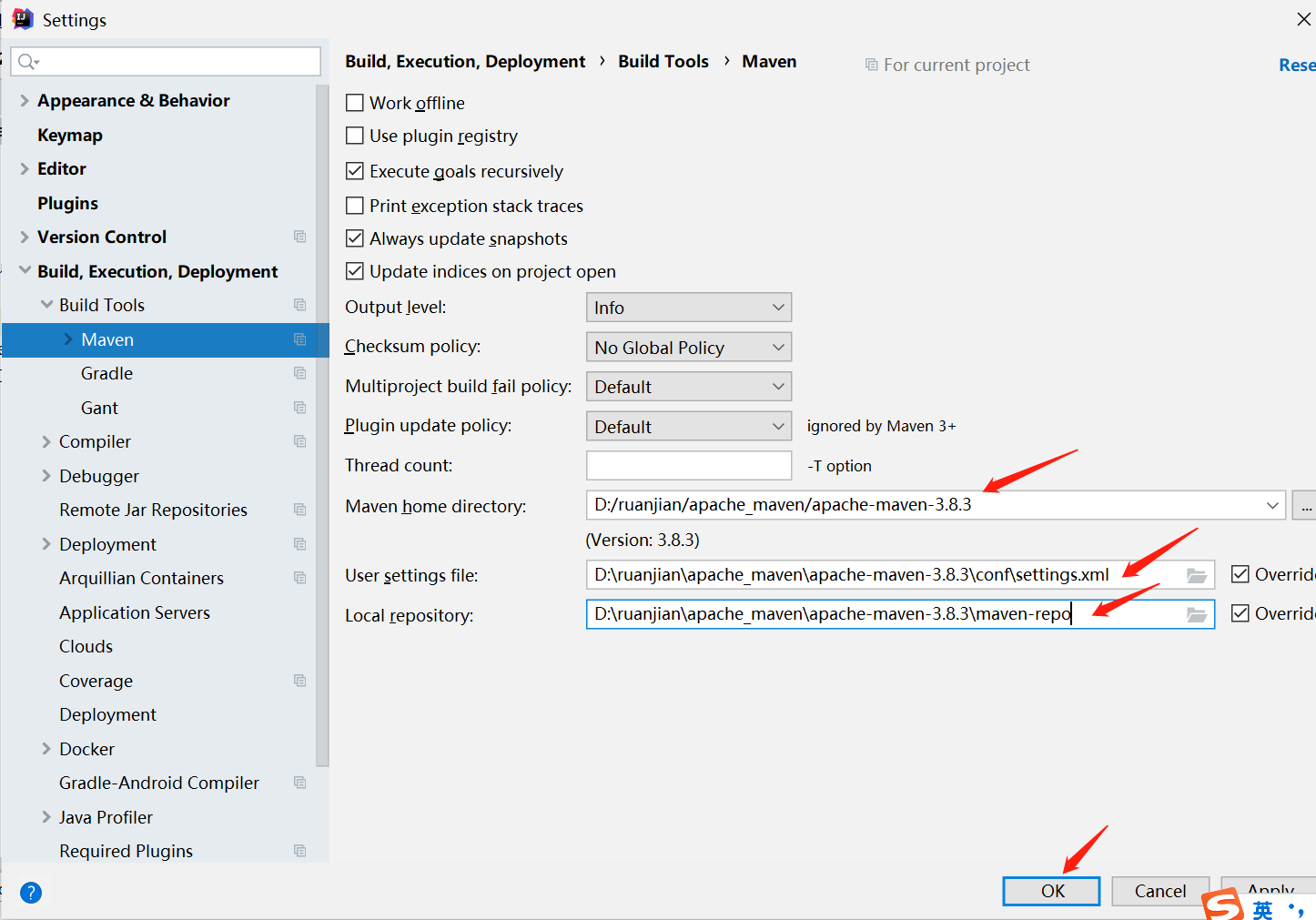Select Gradle under Build Tools
The height and width of the screenshot is (920, 1316).
[106, 373]
